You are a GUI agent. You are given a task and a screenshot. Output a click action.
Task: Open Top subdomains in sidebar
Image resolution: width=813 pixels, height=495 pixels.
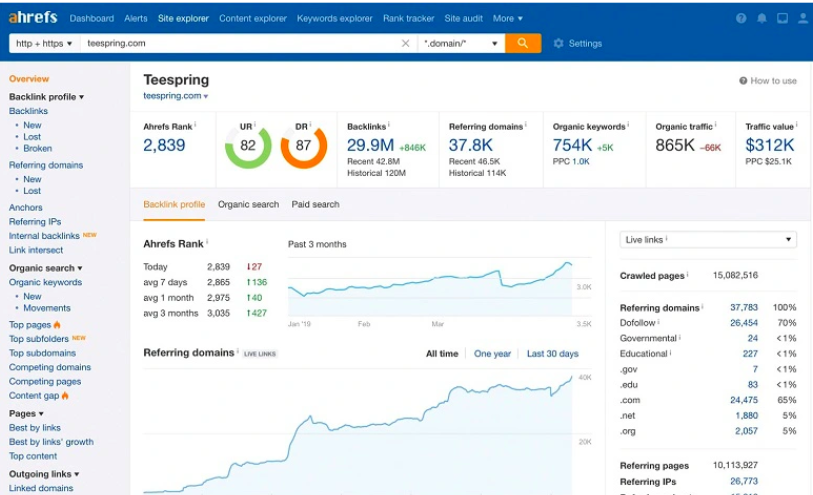(x=43, y=353)
